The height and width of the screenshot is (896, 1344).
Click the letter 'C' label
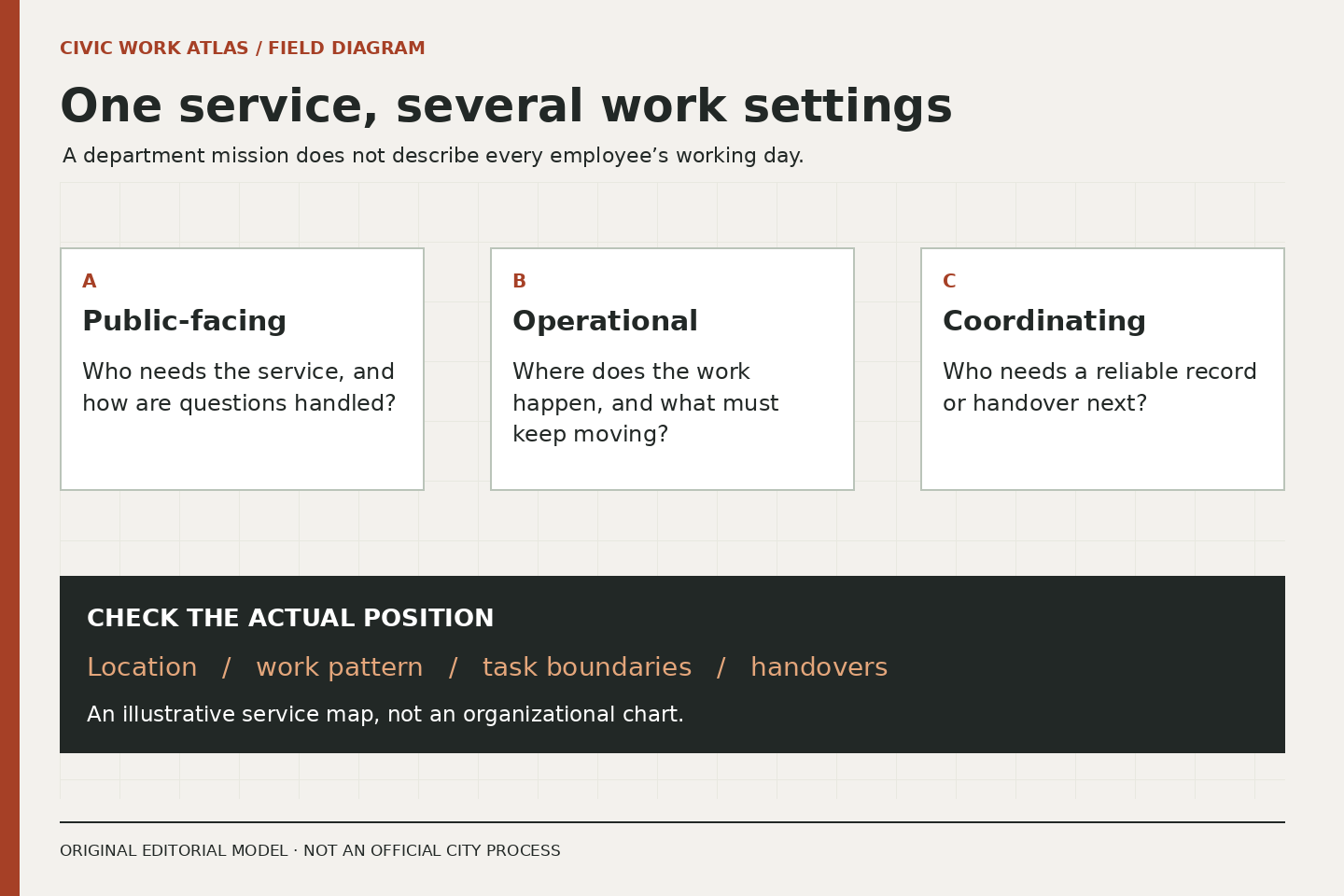[949, 282]
